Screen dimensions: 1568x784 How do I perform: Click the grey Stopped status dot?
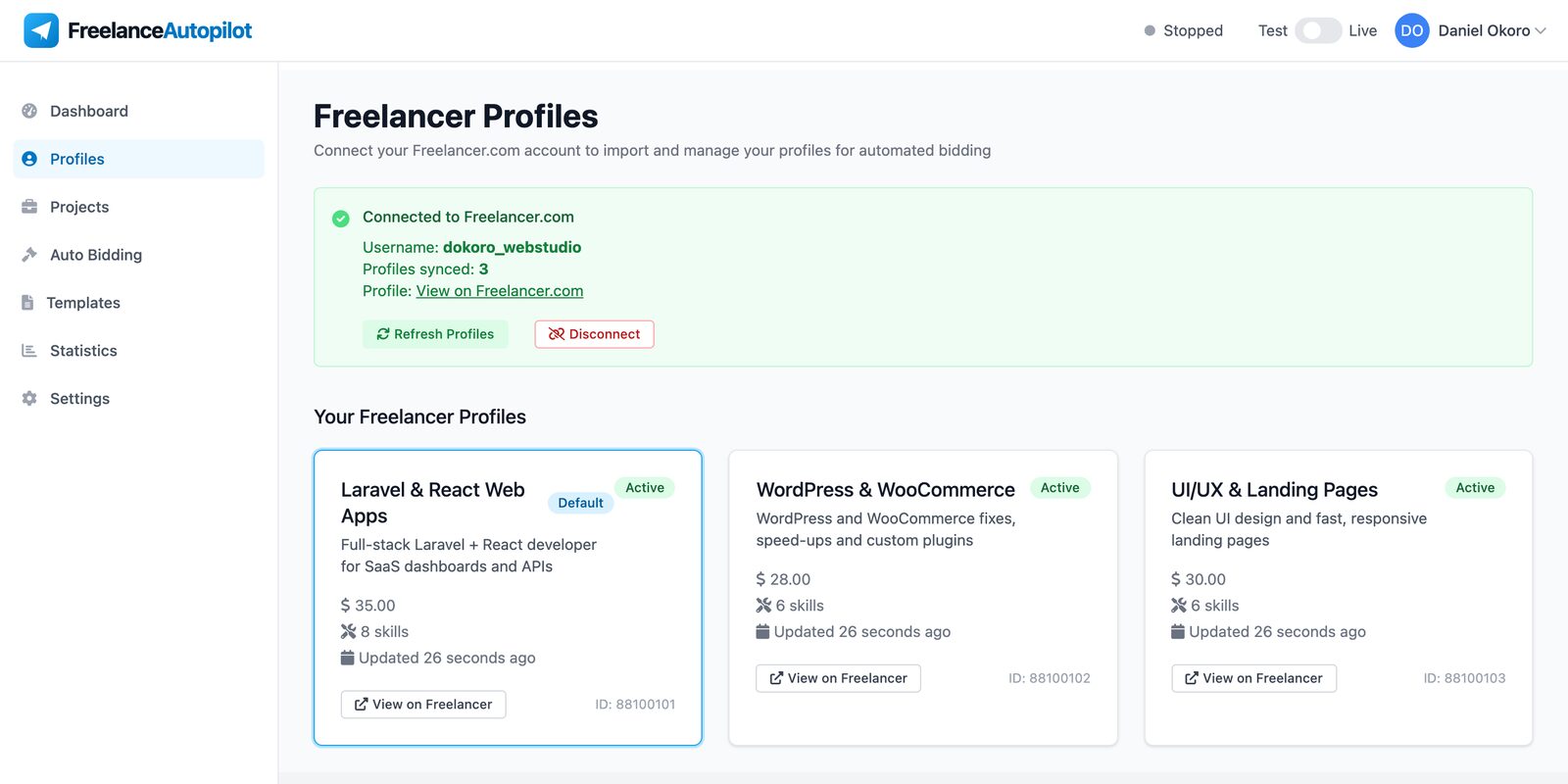[x=1150, y=30]
